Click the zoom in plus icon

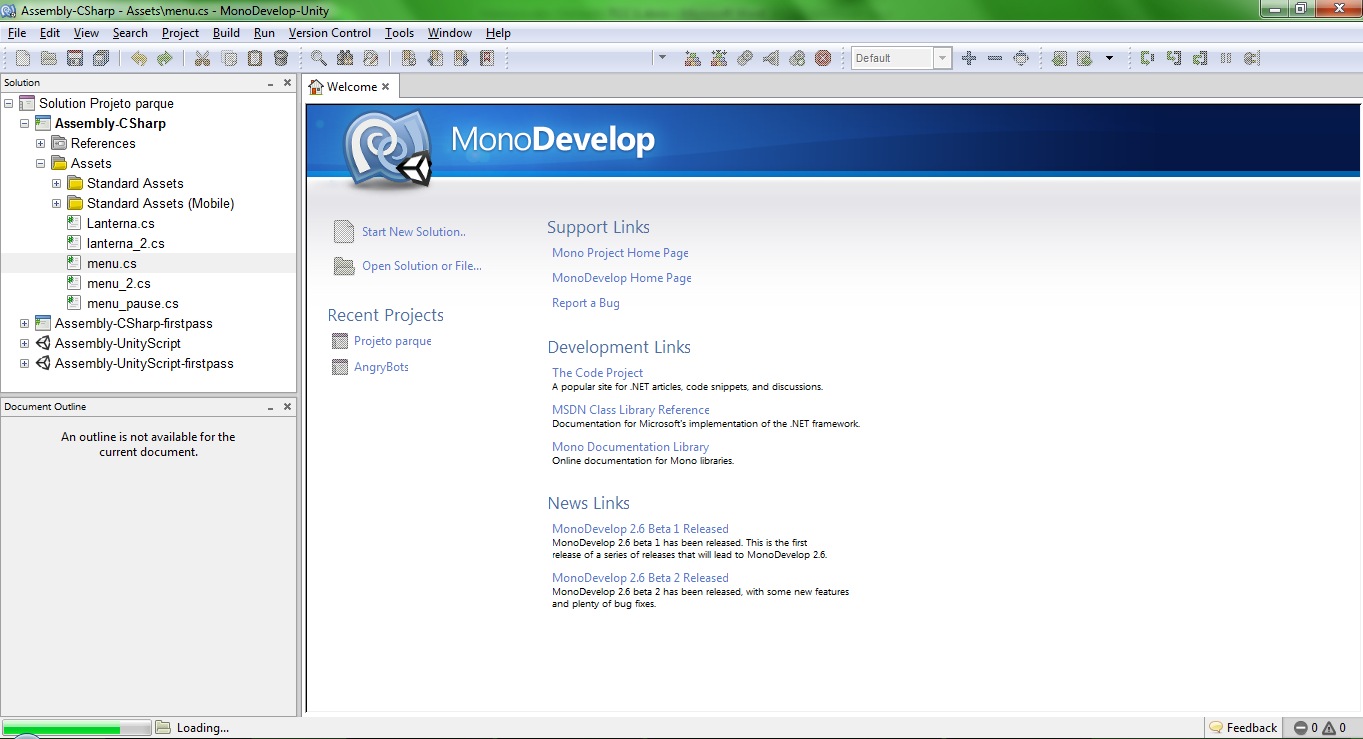[969, 59]
